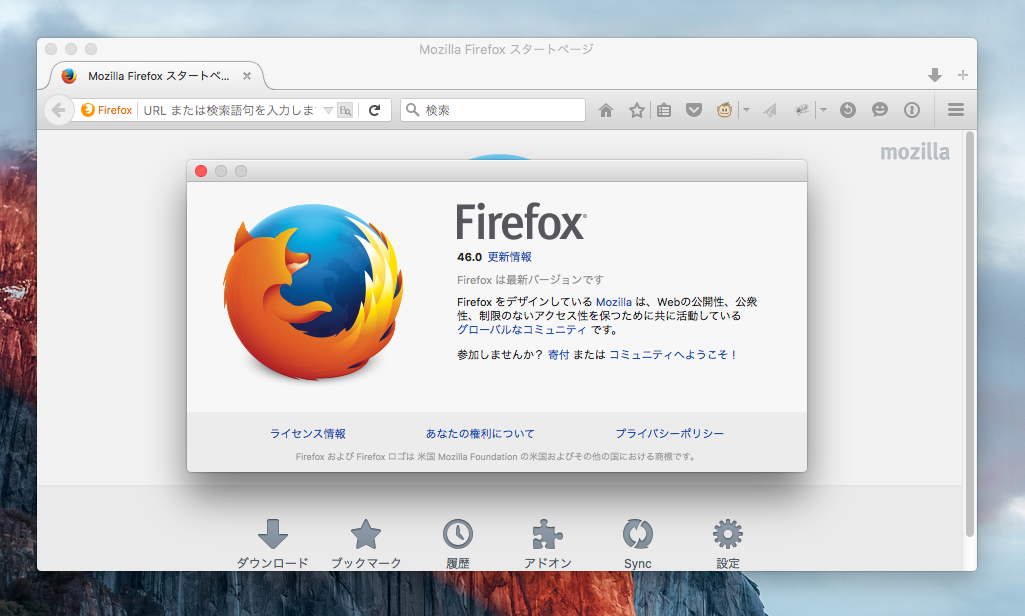Click the Firefox logo image in About dialog
Viewport: 1025px width, 616px height.
click(313, 292)
